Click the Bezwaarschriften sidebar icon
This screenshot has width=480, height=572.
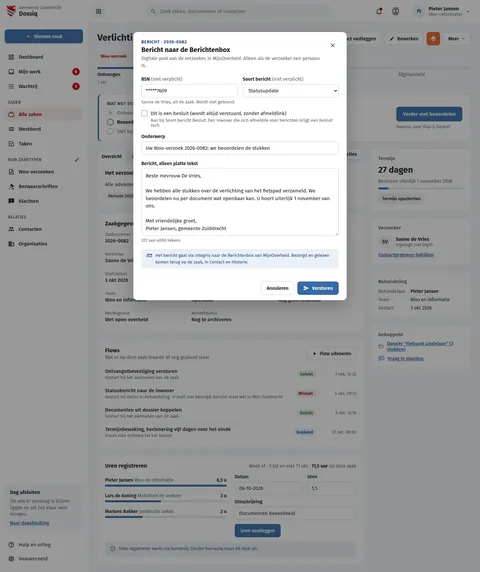tap(11, 186)
